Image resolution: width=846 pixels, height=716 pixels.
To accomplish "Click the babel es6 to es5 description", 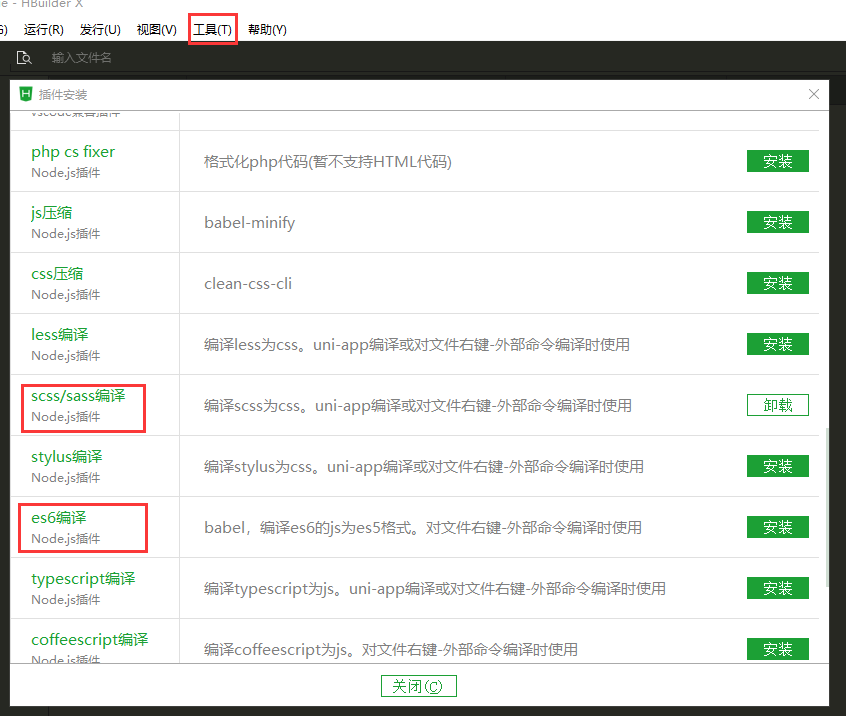I will click(422, 527).
